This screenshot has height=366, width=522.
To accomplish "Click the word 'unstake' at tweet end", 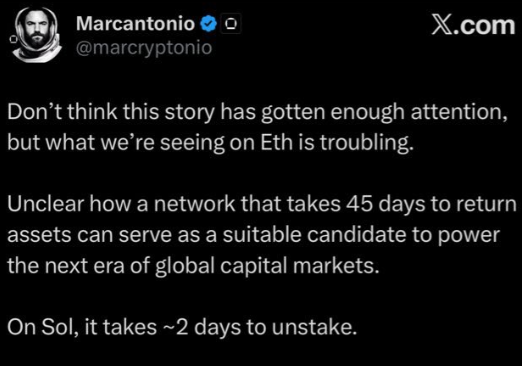I will (x=312, y=327).
